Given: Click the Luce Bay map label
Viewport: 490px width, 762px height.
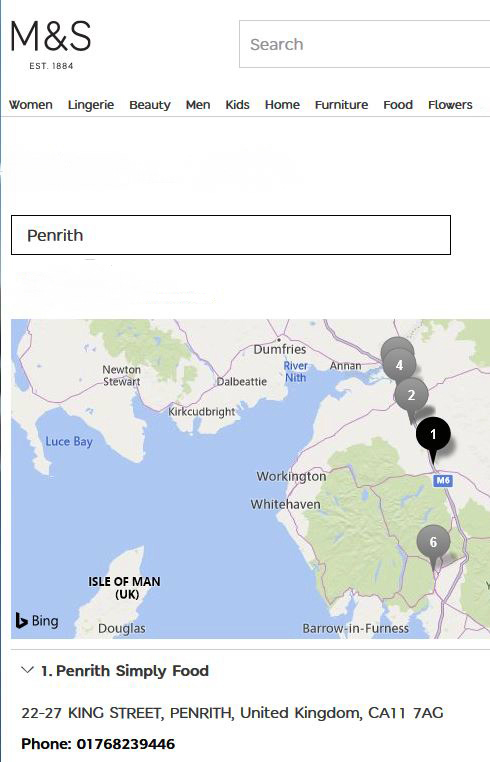Looking at the screenshot, I should pos(69,441).
